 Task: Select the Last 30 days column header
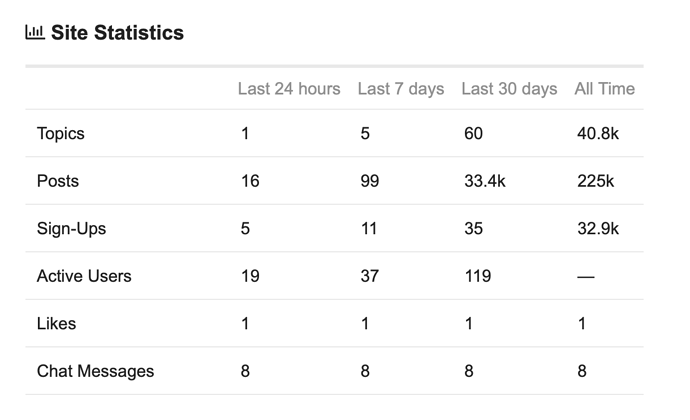coord(509,88)
